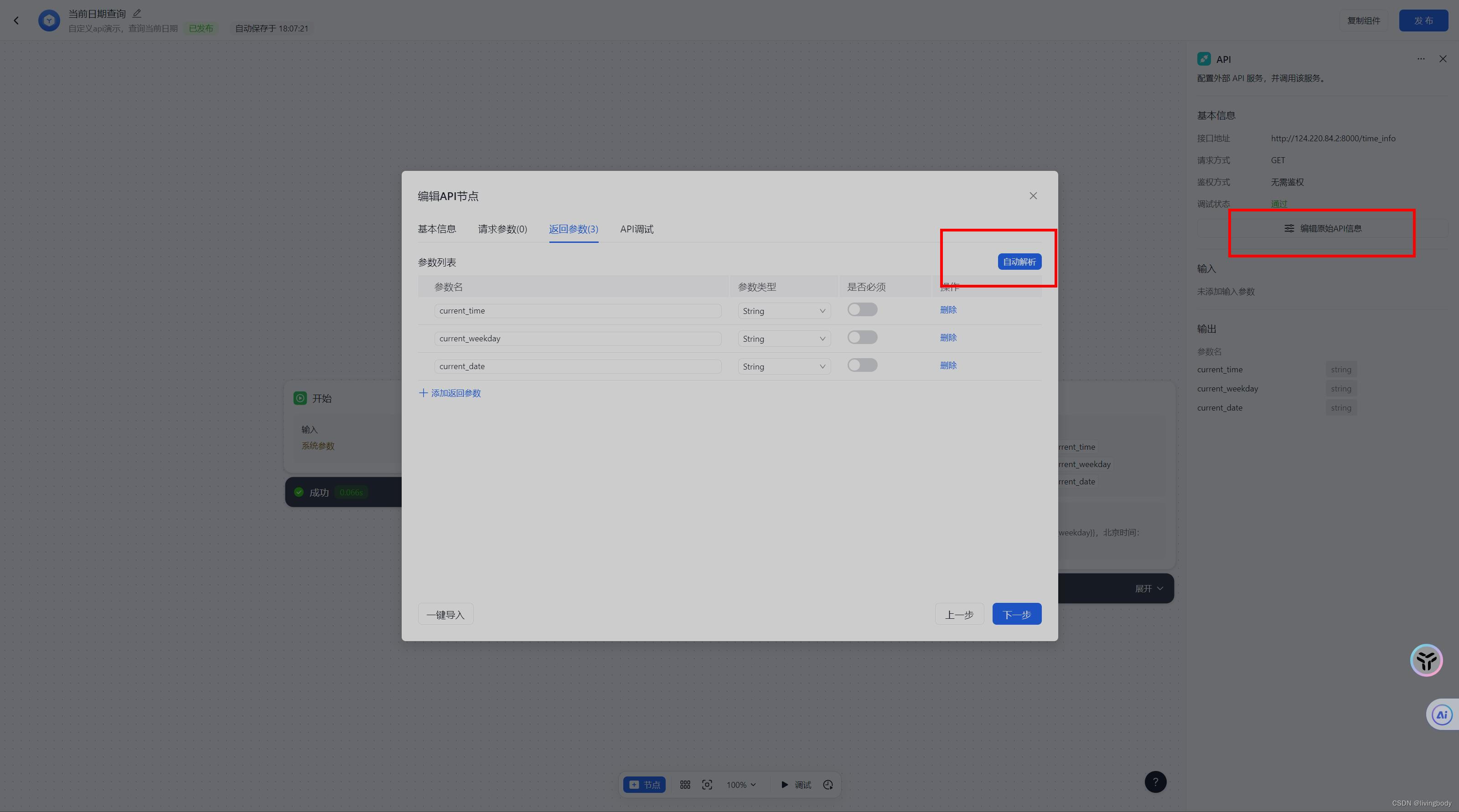1459x812 pixels.
Task: Toggle required switch for current_weekday
Action: tap(862, 338)
